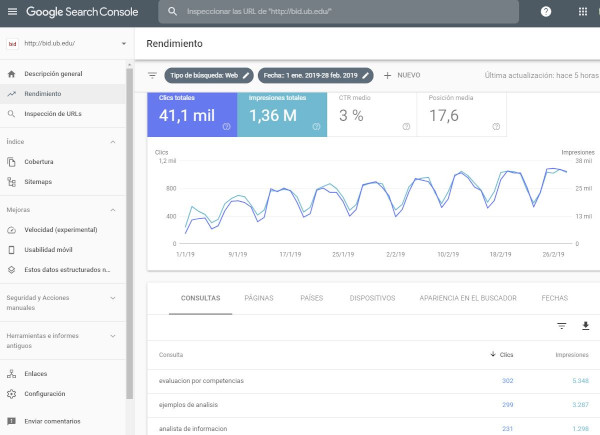Viewport: 600px width, 435px height.
Task: Toggle the Impresiones totales metric card
Action: pyautogui.click(x=282, y=114)
